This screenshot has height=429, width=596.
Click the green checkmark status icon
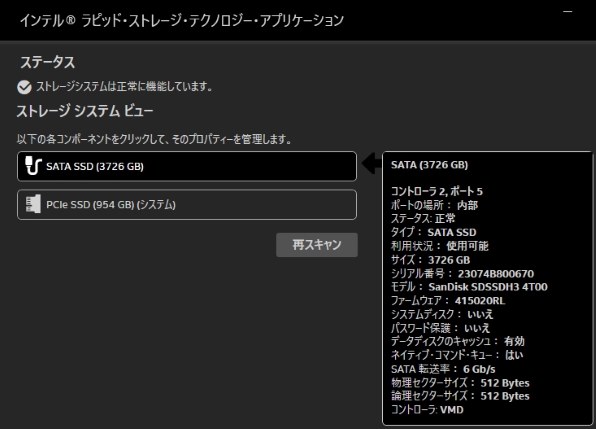tap(24, 87)
